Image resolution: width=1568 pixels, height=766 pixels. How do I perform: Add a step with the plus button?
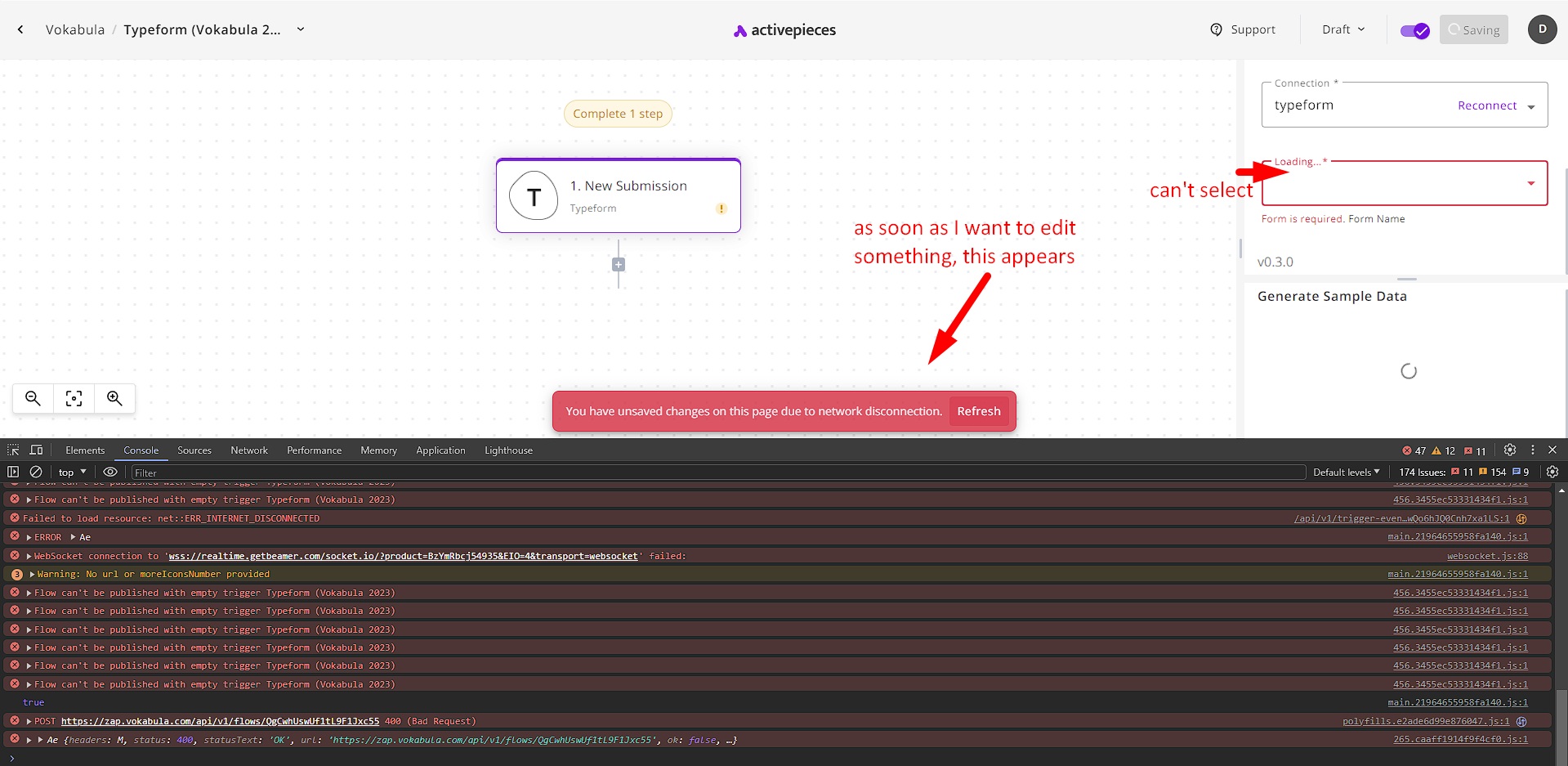click(x=619, y=265)
